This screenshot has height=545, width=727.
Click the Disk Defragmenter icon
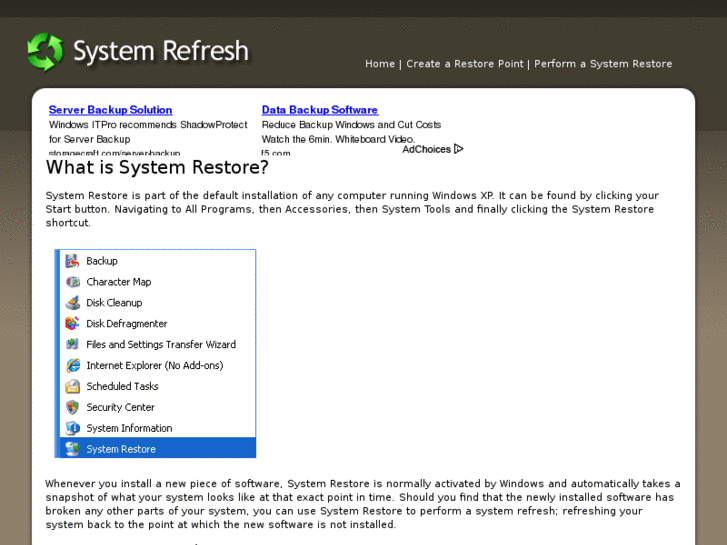pyautogui.click(x=72, y=323)
